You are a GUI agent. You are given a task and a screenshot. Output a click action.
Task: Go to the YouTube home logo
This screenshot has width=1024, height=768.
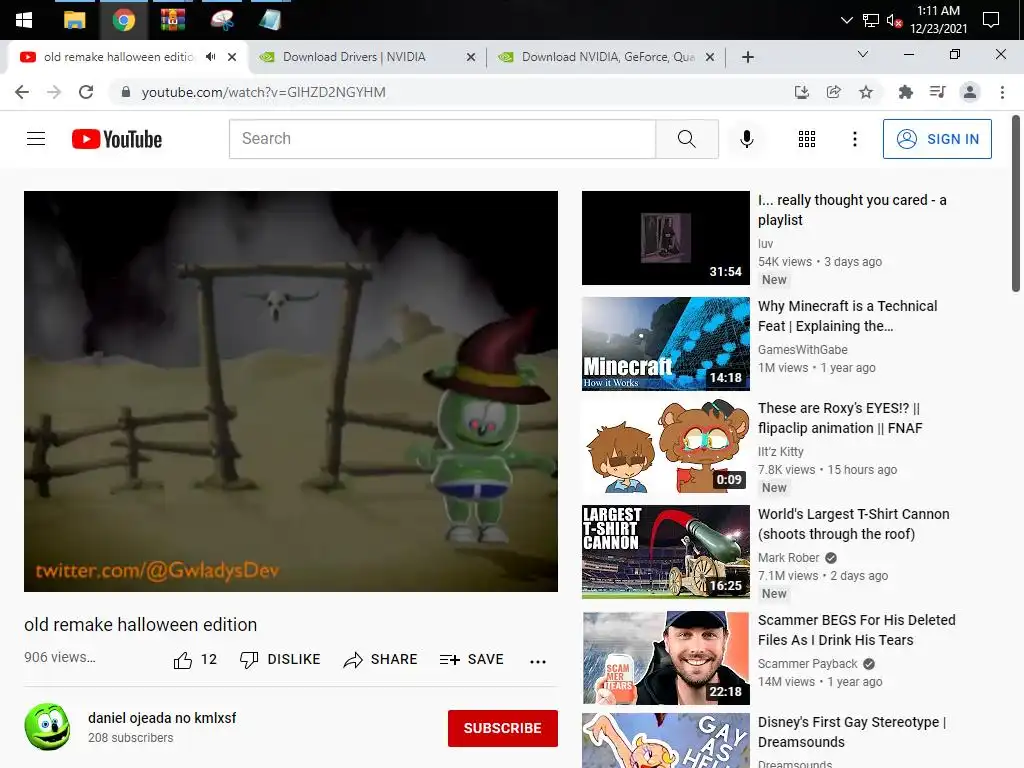click(x=117, y=138)
